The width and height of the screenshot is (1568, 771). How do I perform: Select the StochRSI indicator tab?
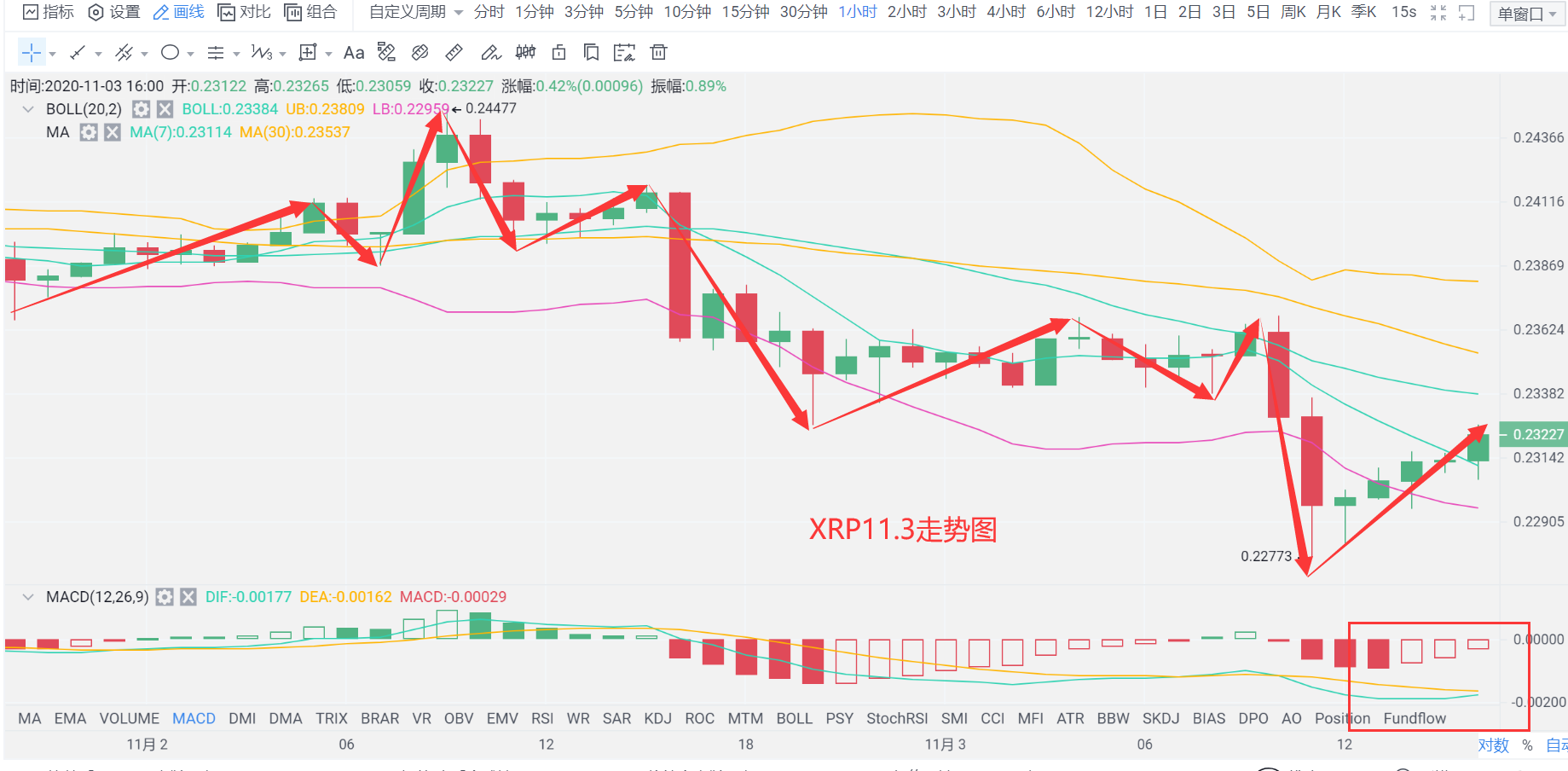coord(897,719)
